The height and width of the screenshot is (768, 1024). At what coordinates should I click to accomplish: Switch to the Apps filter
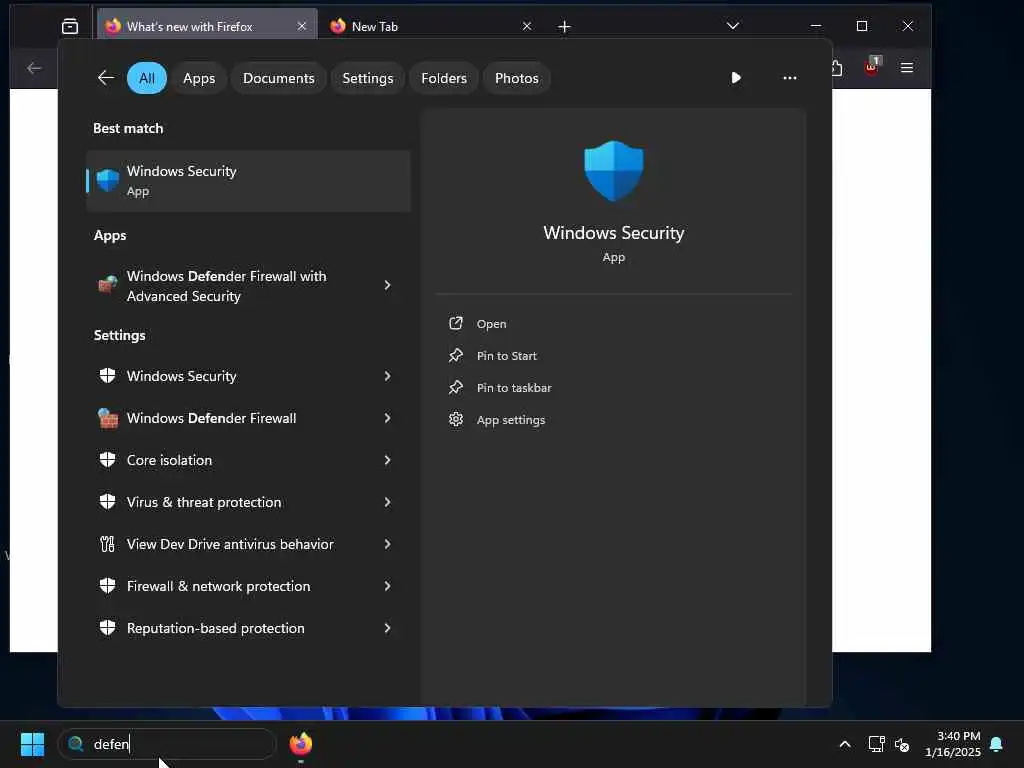(199, 78)
